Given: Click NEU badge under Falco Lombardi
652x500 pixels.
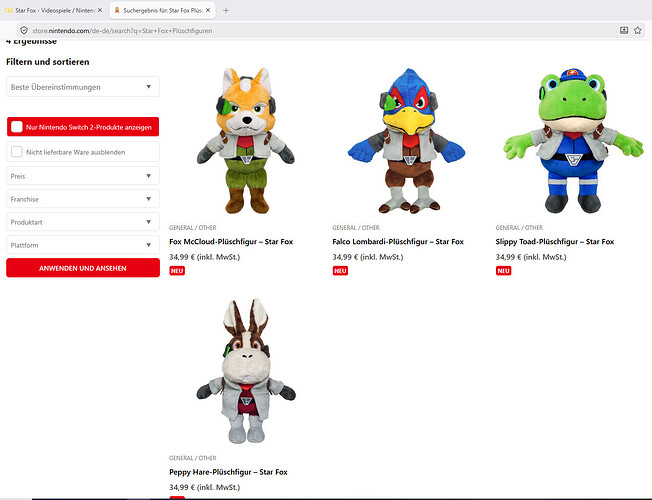Looking at the screenshot, I should (x=340, y=271).
